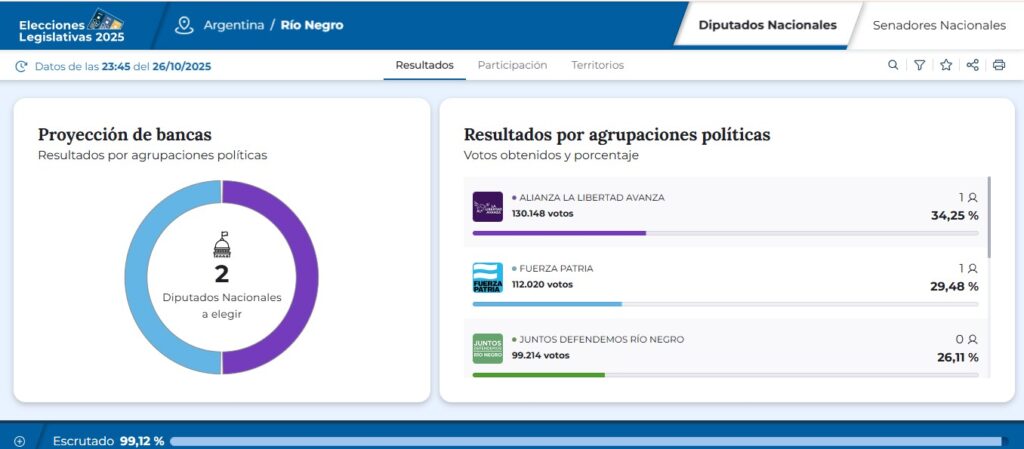The height and width of the screenshot is (449, 1024).
Task: Click the location pin icon
Action: 183,25
